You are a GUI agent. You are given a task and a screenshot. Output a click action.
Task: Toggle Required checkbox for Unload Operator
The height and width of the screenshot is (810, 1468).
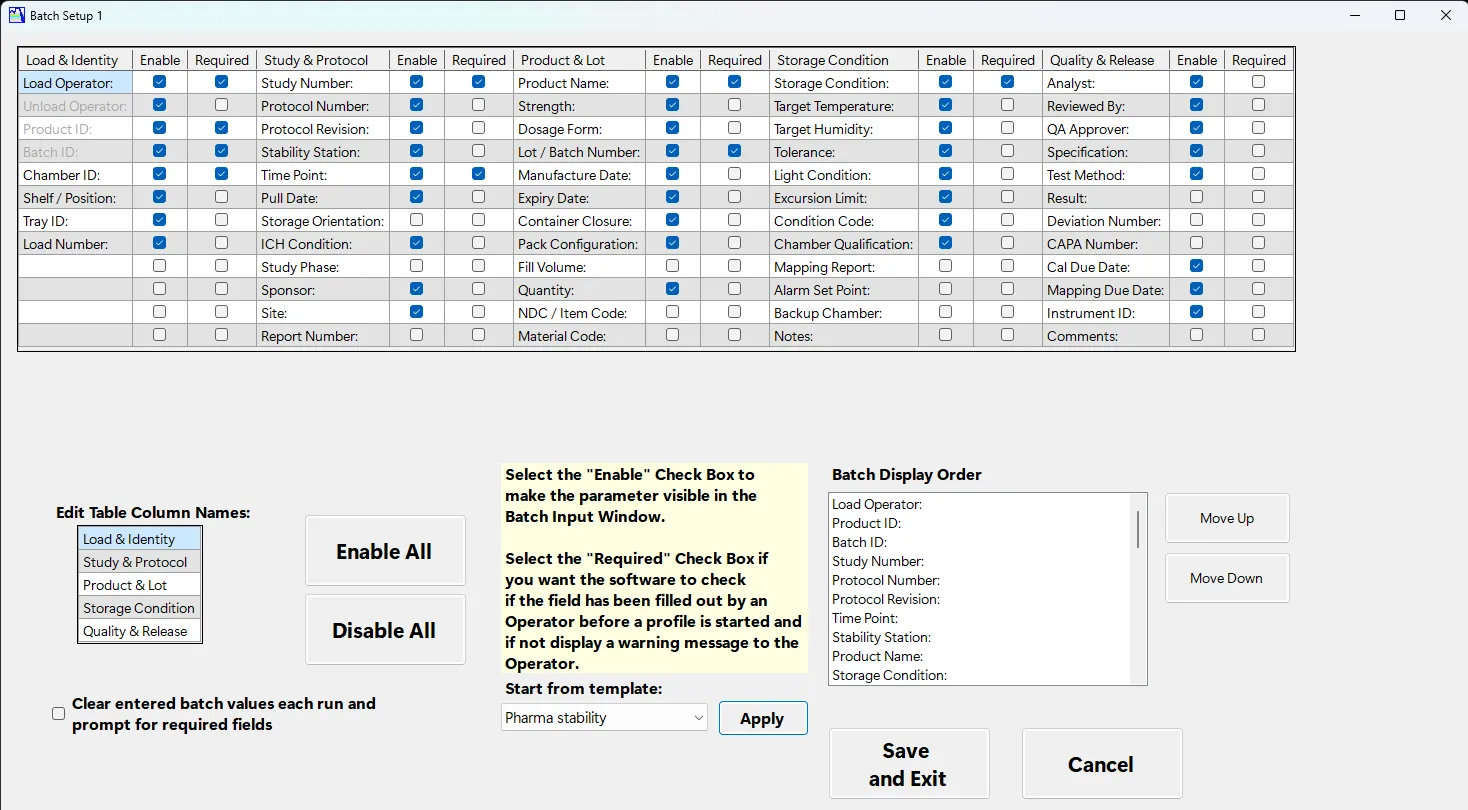[221, 105]
